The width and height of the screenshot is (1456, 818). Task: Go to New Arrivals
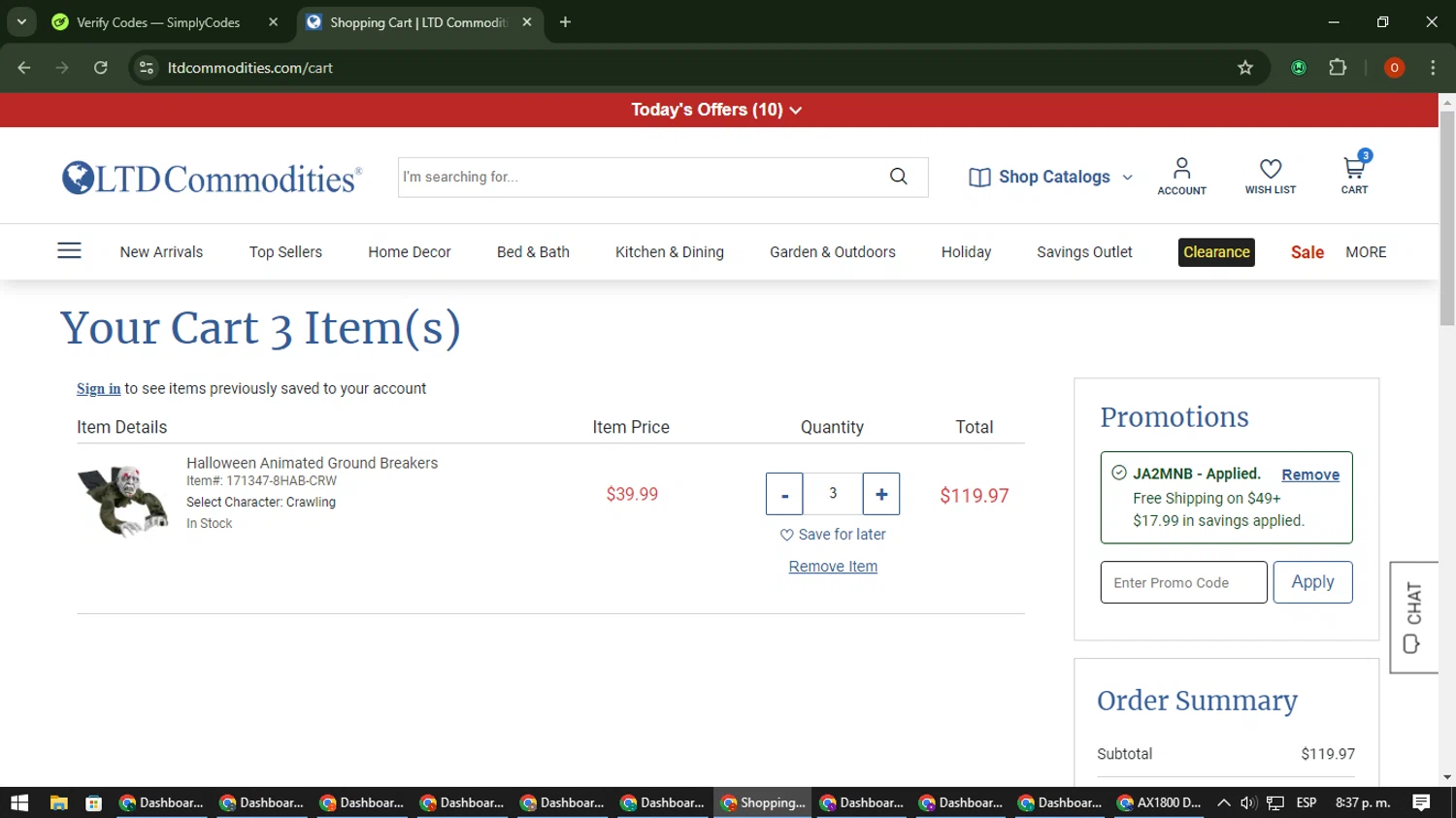click(x=161, y=252)
